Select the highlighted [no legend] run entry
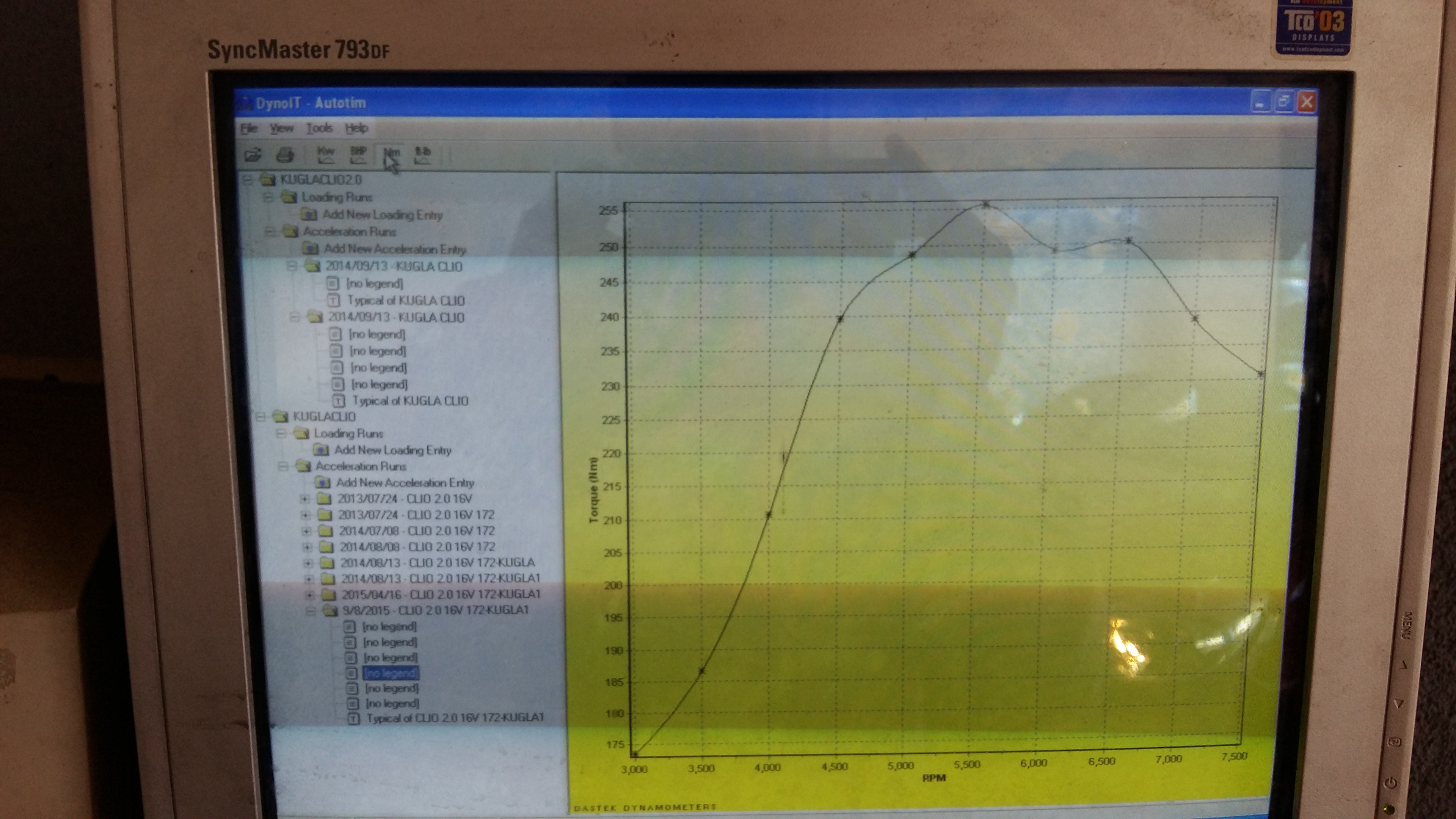Viewport: 1456px width, 819px height. 391,673
